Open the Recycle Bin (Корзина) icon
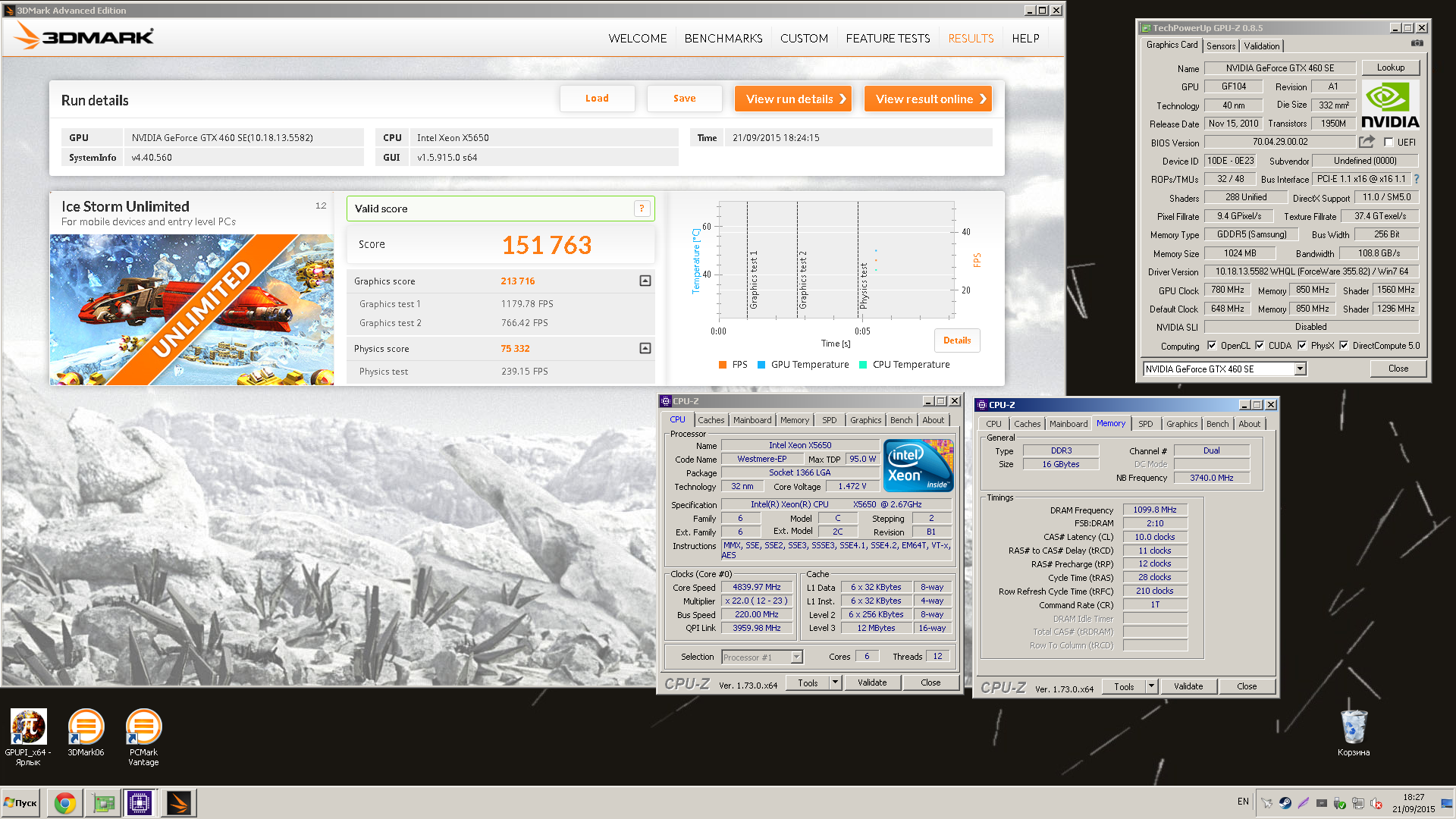 (1354, 733)
